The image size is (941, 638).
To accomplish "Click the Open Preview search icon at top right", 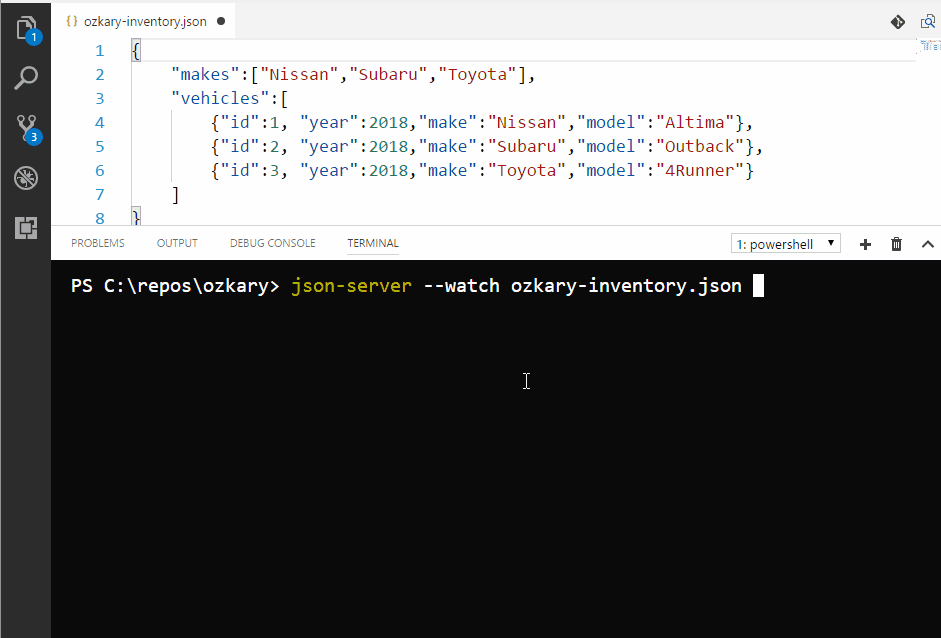I will point(928,21).
